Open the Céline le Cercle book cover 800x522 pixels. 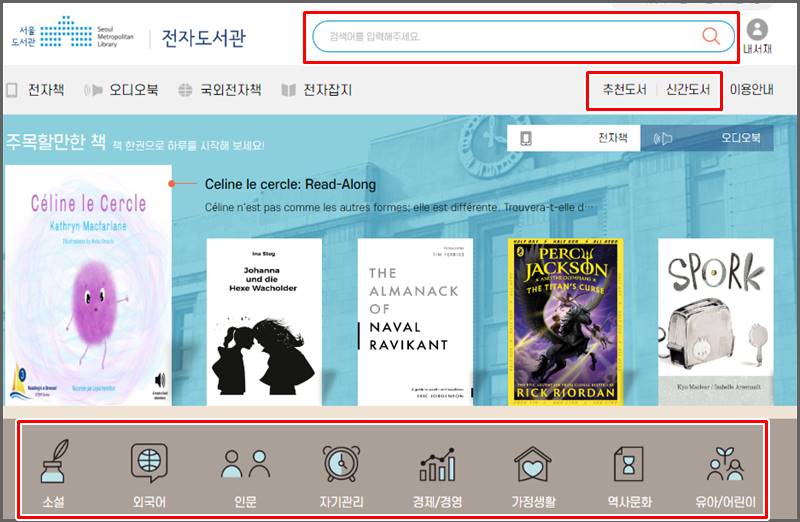(x=88, y=285)
